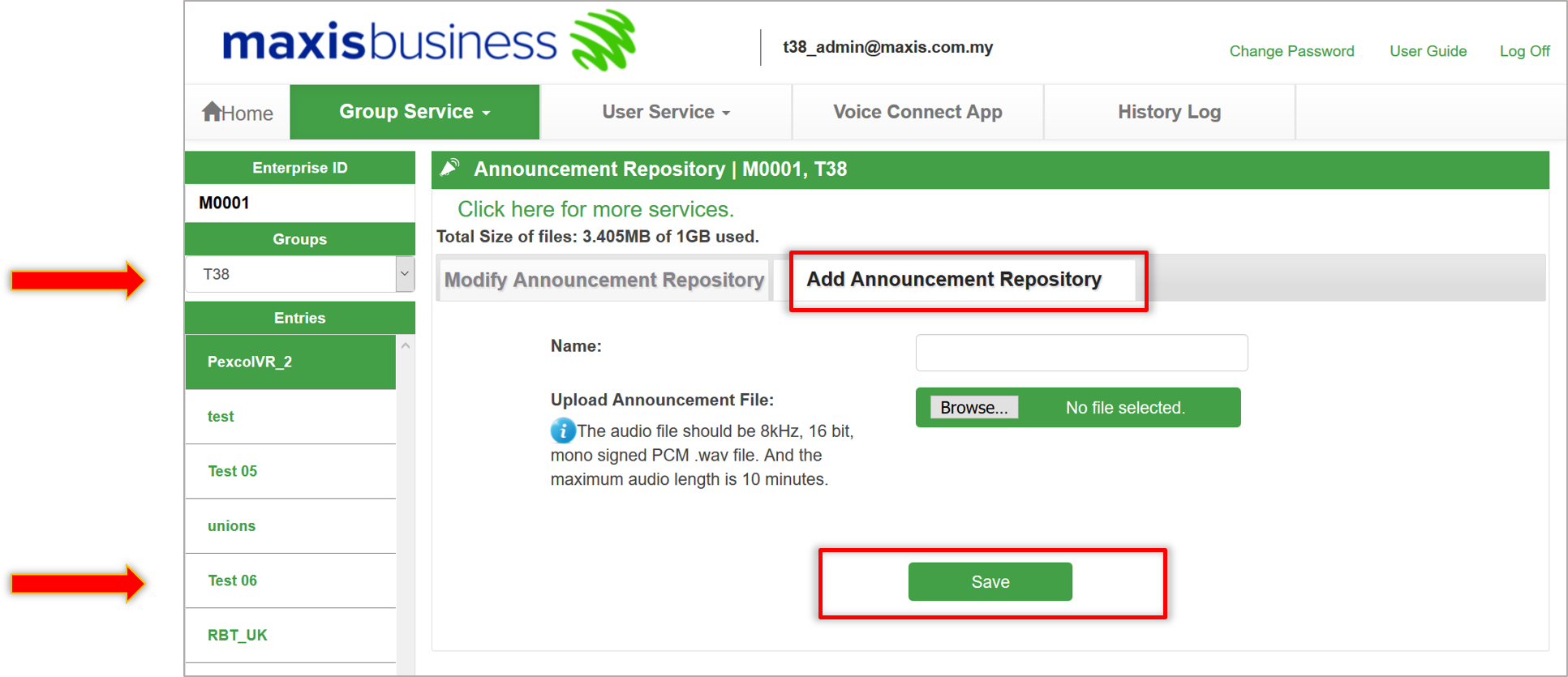Open the User Guide link
The image size is (1568, 677).
(1428, 51)
